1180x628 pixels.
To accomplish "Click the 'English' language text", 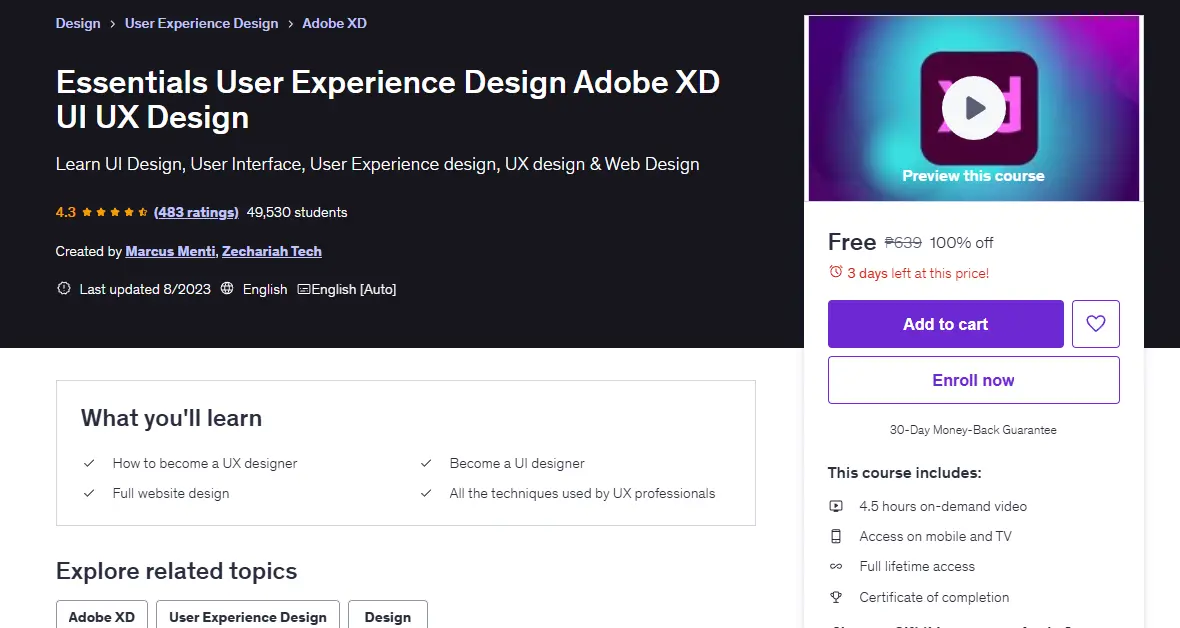I will [x=265, y=289].
